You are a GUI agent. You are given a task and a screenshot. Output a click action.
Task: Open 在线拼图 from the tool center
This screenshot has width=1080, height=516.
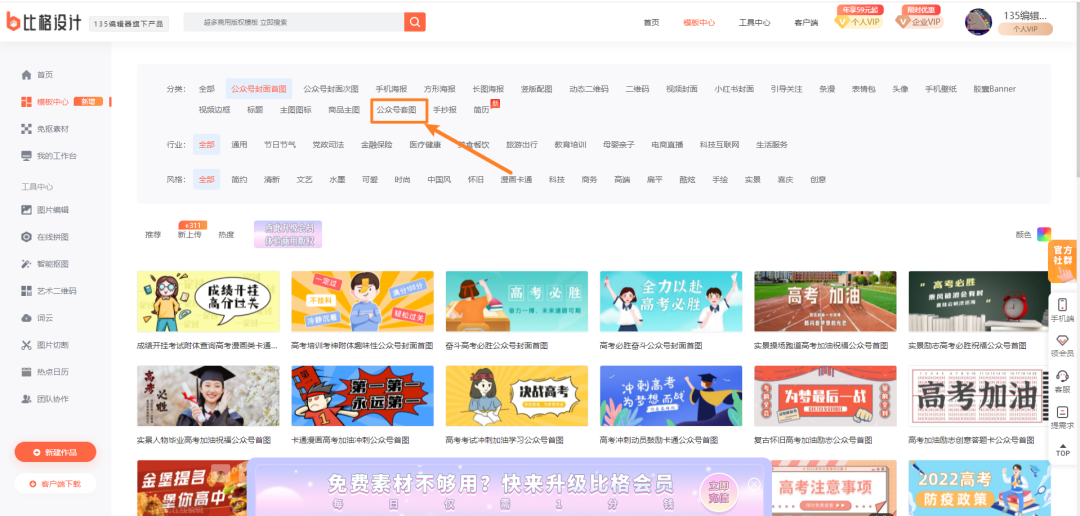[x=53, y=237]
